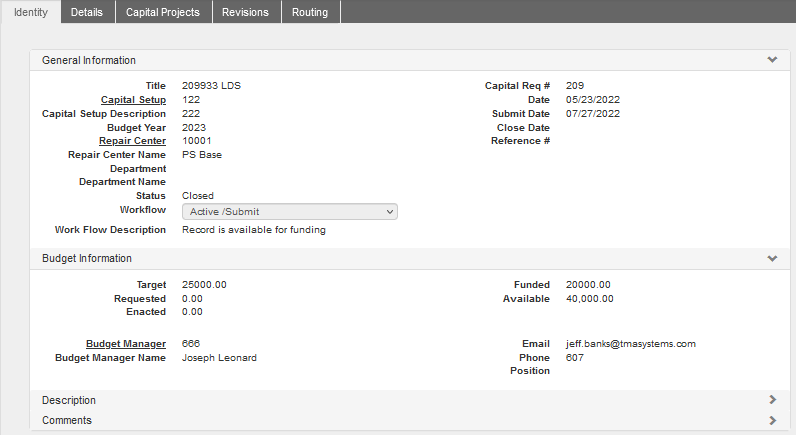Follow the Repair Center link
The height and width of the screenshot is (435, 796).
coord(132,141)
